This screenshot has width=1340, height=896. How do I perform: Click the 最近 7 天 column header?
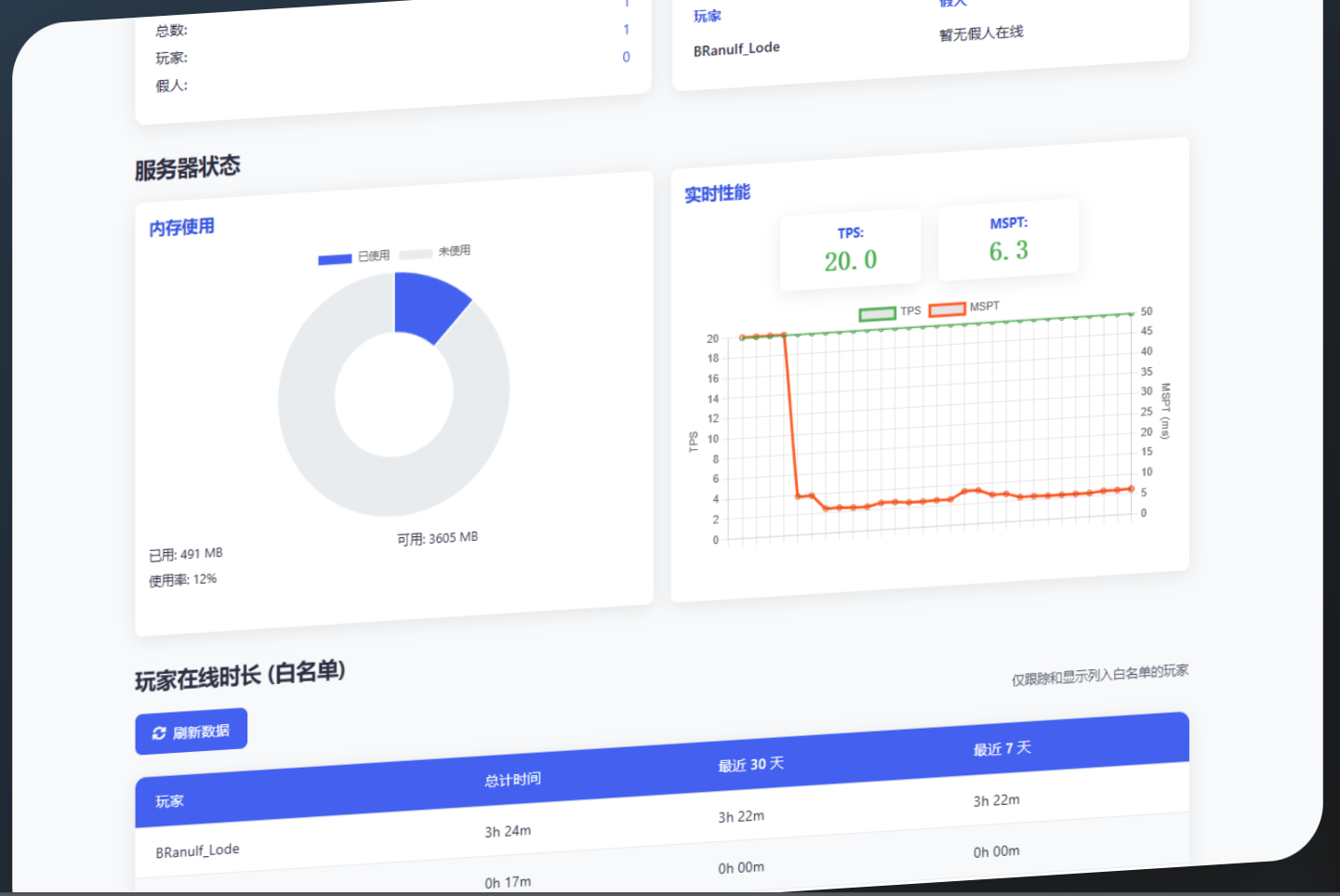coord(1001,748)
